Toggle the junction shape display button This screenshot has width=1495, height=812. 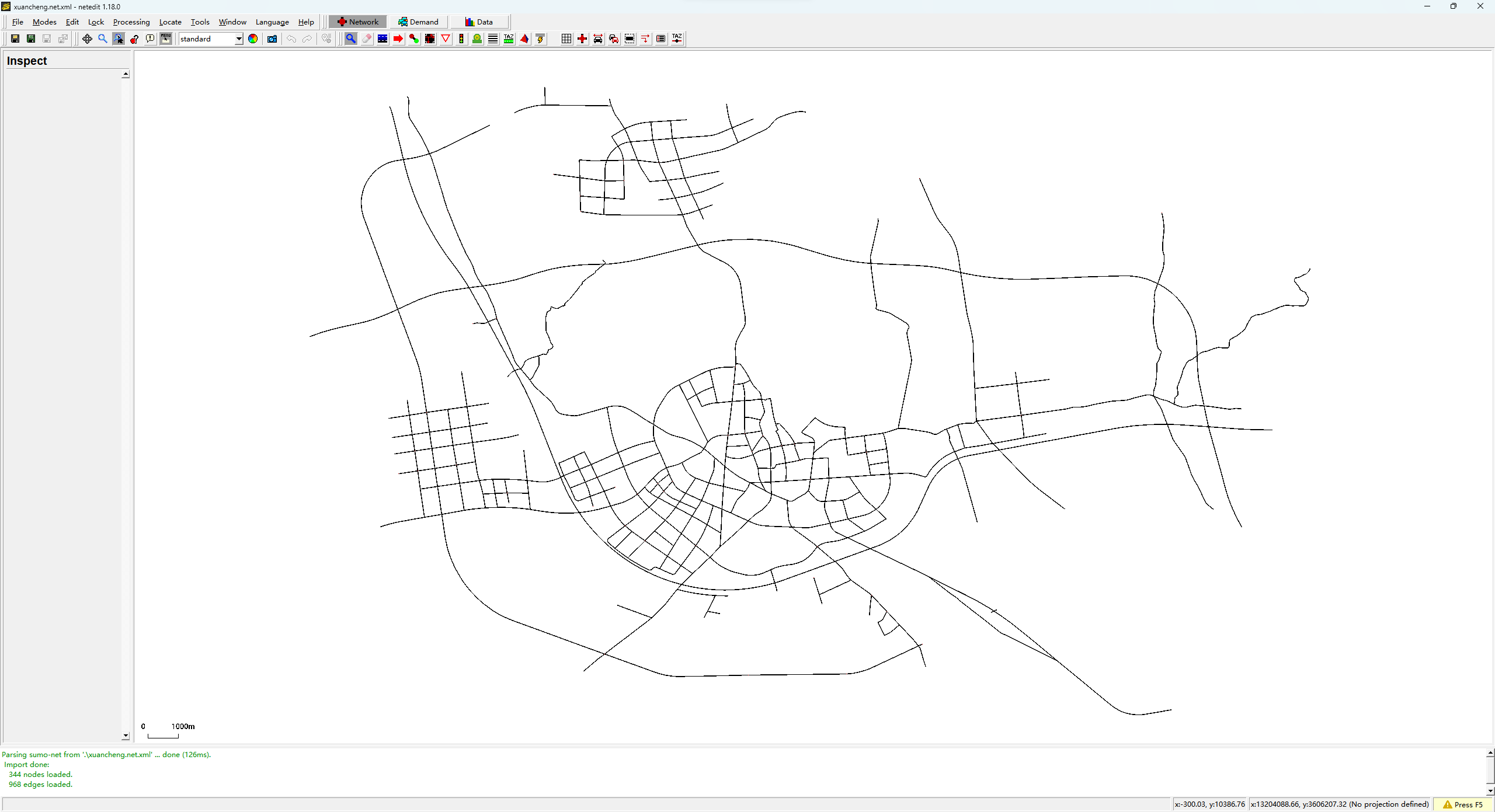582,39
